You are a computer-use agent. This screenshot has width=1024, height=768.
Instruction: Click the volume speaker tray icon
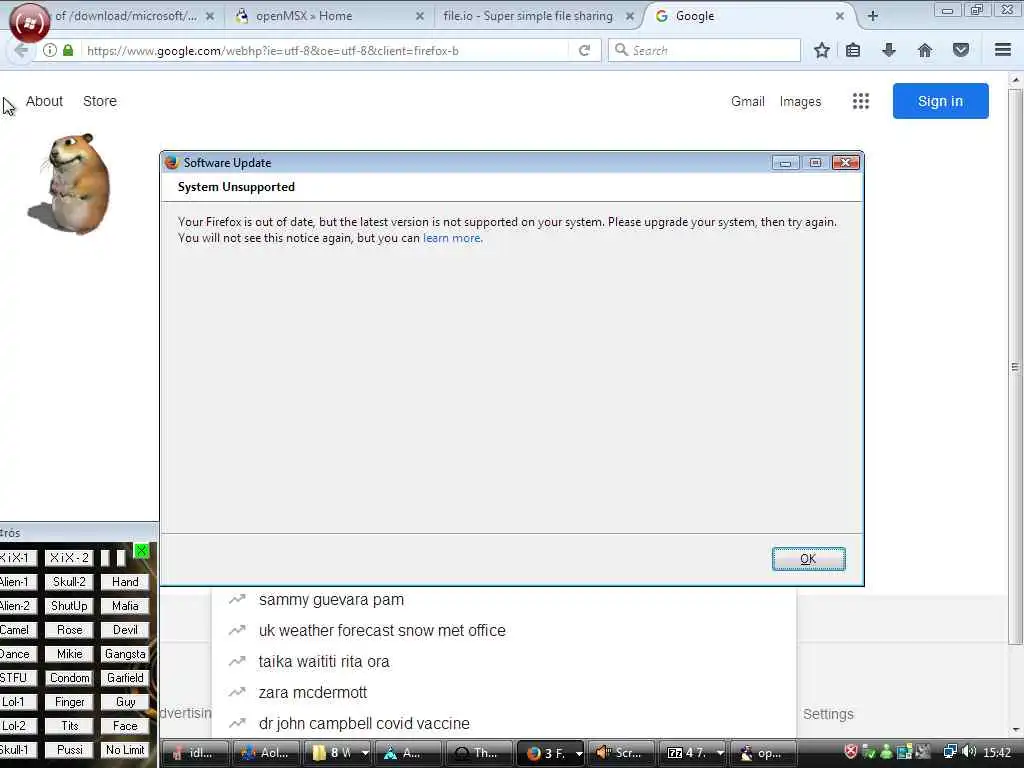[x=969, y=752]
